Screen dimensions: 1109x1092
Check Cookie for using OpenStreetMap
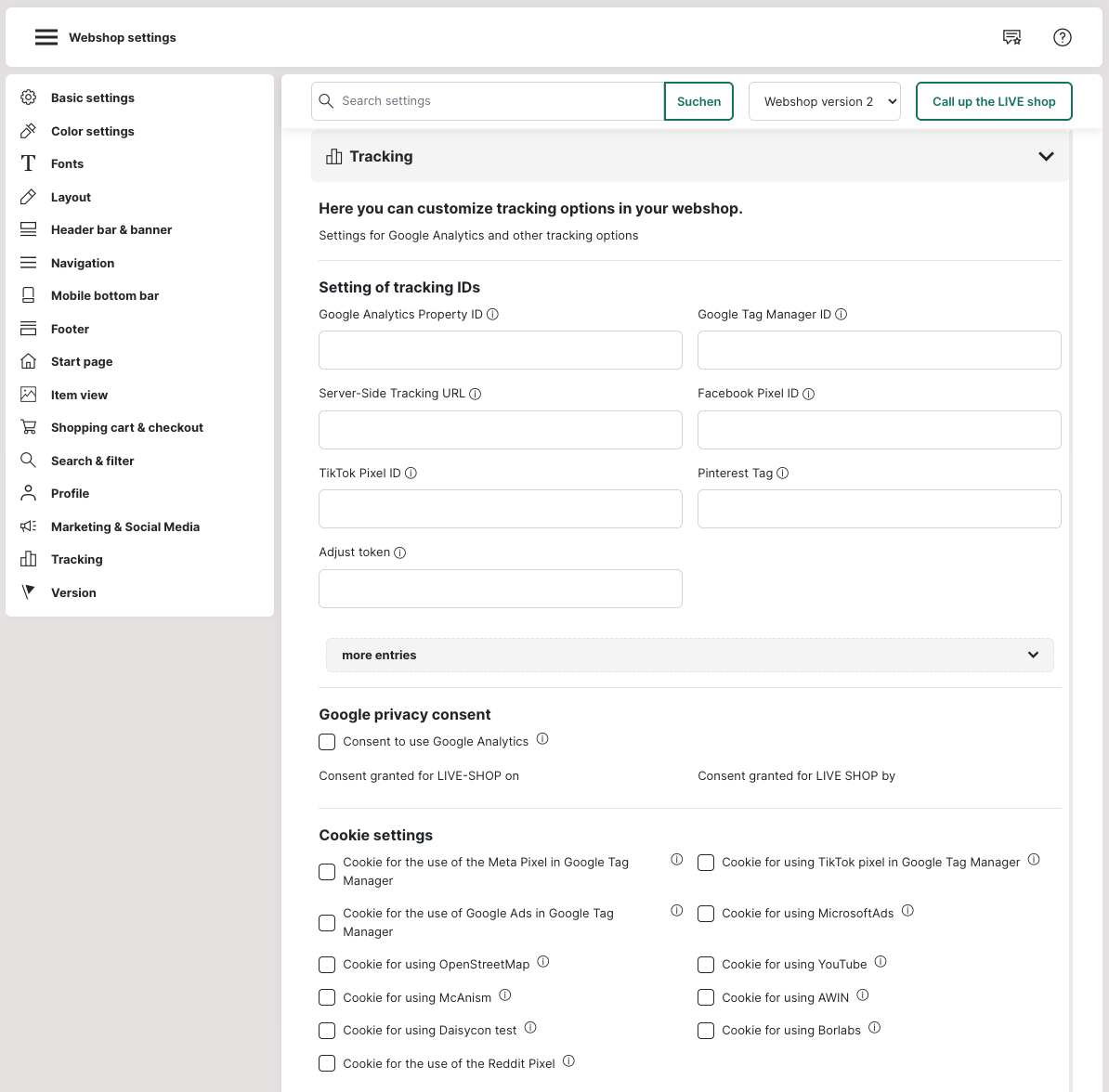327,965
